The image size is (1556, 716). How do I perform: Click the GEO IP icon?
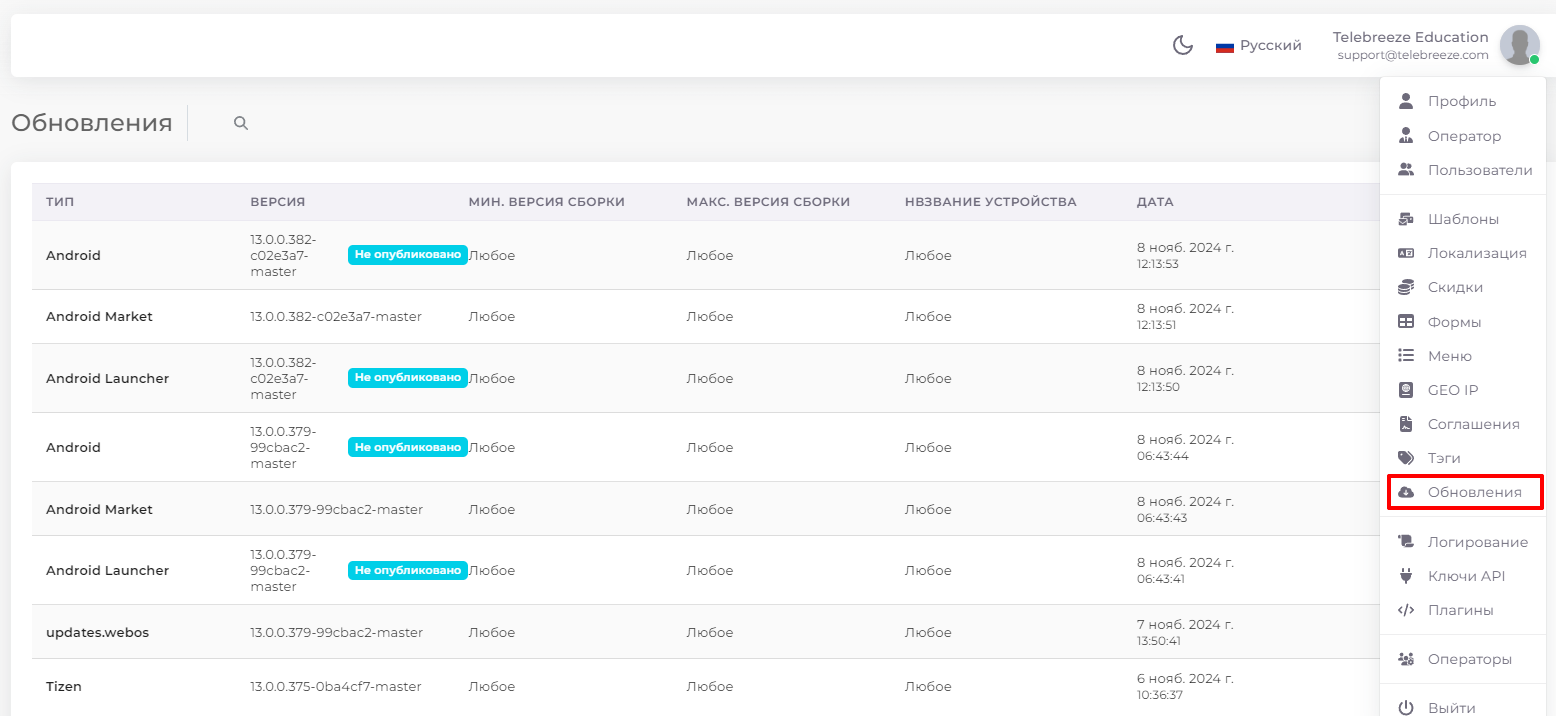click(x=1406, y=390)
